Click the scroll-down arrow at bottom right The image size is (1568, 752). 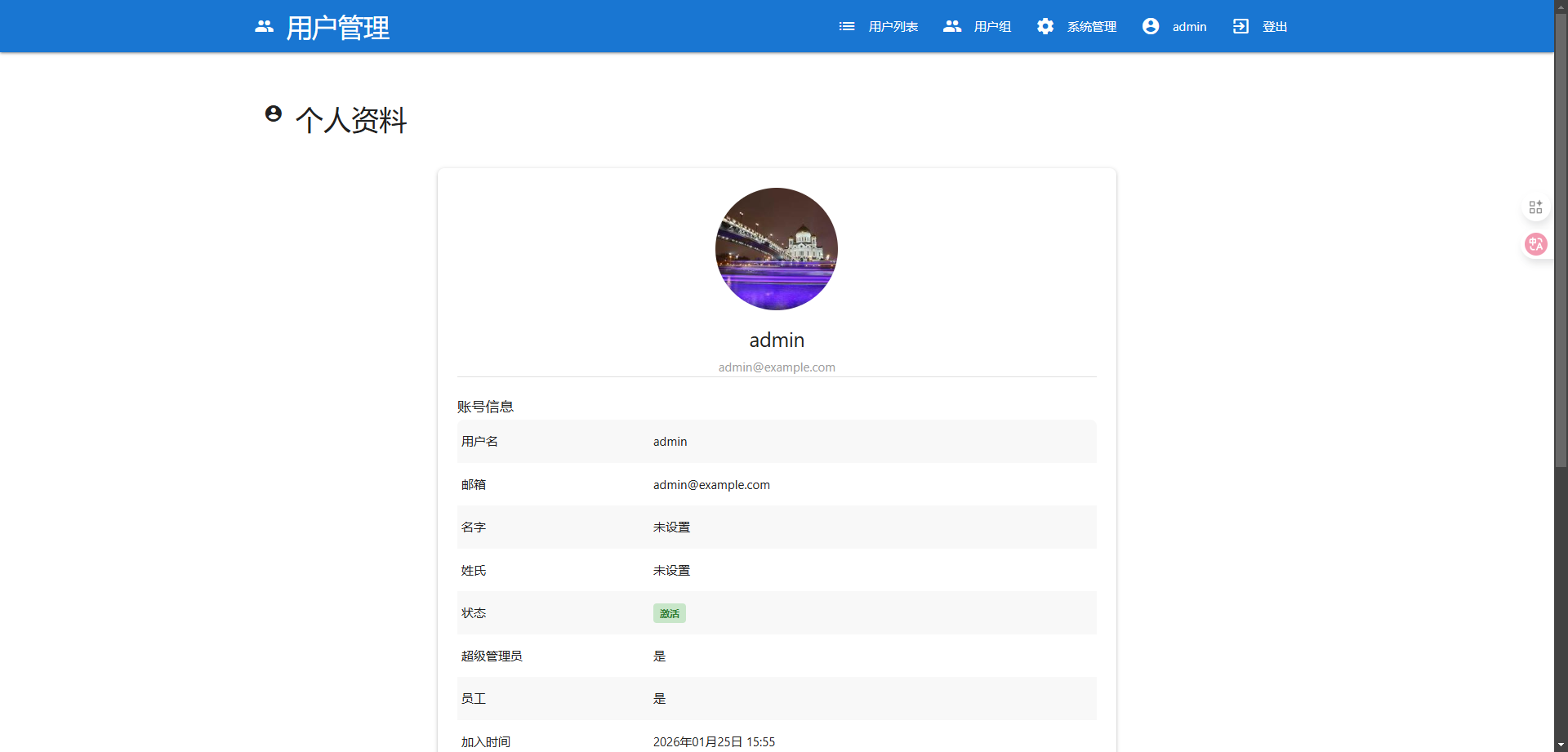tap(1561, 745)
